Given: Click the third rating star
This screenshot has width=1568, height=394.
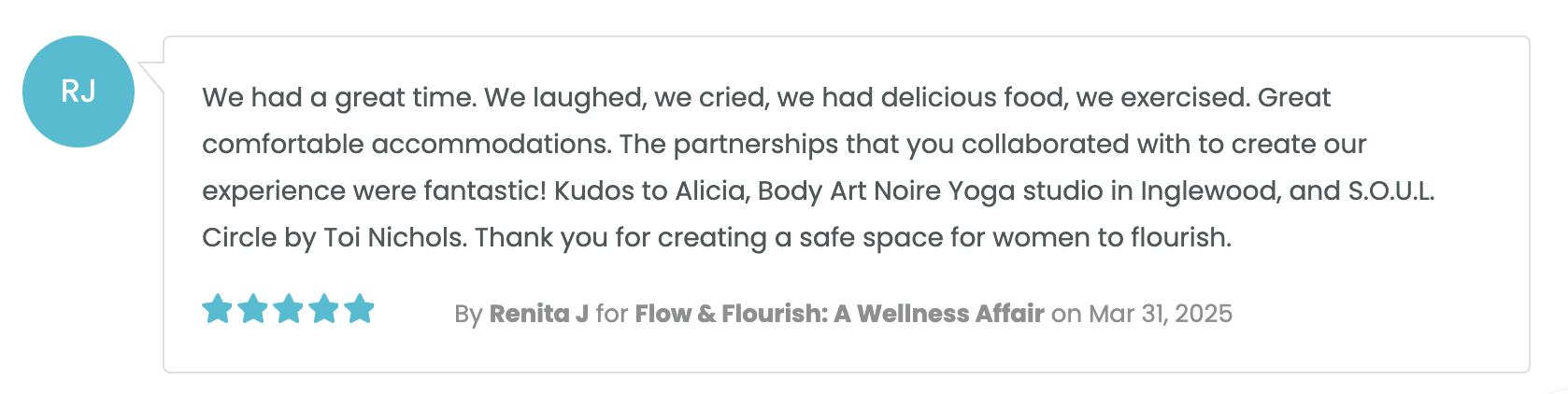Looking at the screenshot, I should (288, 308).
